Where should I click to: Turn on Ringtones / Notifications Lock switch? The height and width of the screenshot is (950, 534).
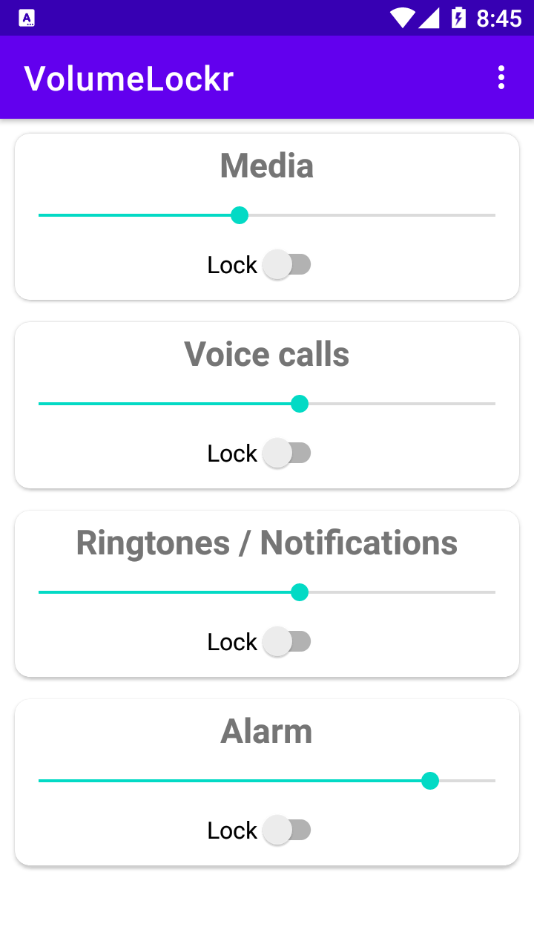(x=287, y=642)
